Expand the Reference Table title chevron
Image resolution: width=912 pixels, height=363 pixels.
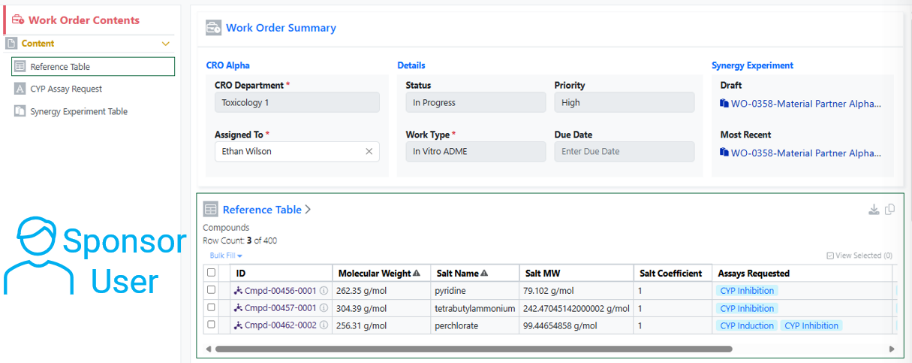[x=308, y=209]
